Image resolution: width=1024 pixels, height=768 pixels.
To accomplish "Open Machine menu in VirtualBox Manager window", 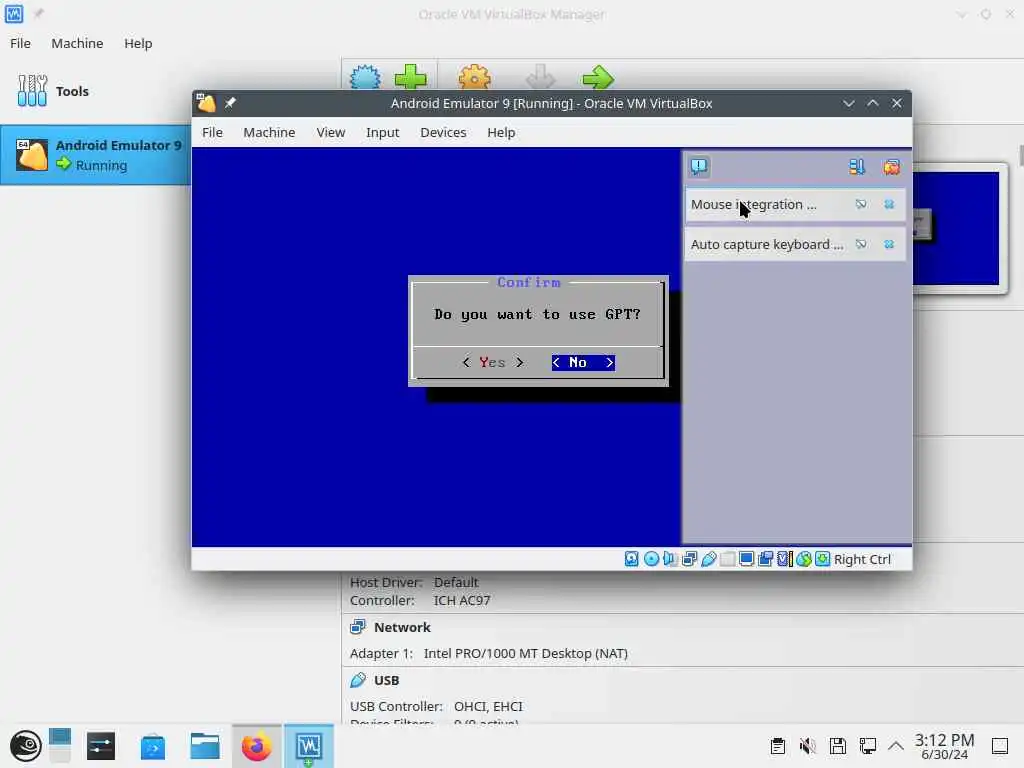I will click(x=77, y=43).
